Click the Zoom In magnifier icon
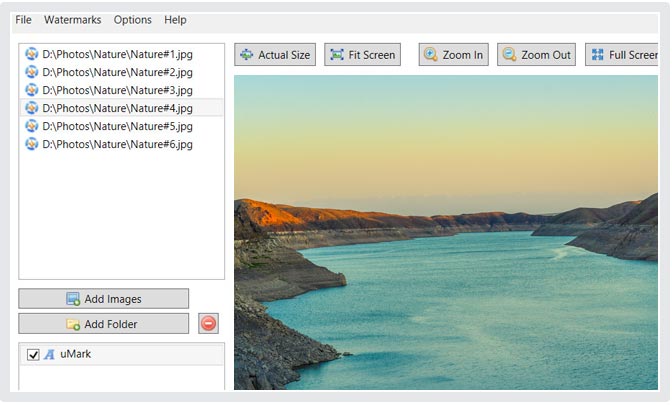This screenshot has height=405, width=672. (431, 55)
